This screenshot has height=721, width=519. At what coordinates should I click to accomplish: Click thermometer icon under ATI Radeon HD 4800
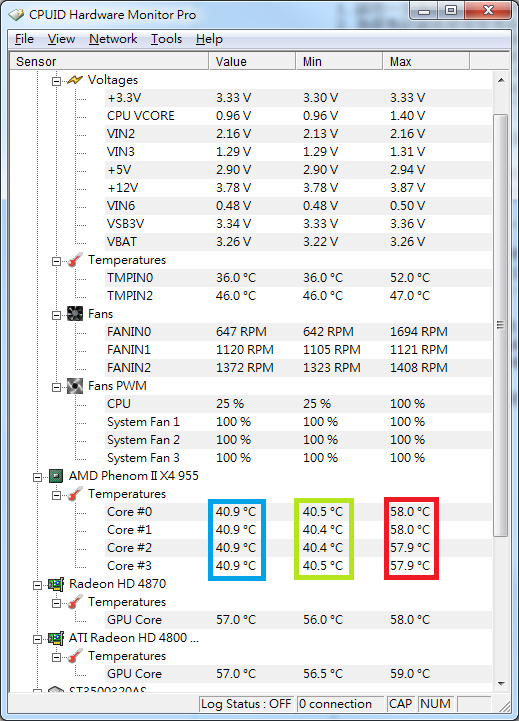tap(75, 656)
